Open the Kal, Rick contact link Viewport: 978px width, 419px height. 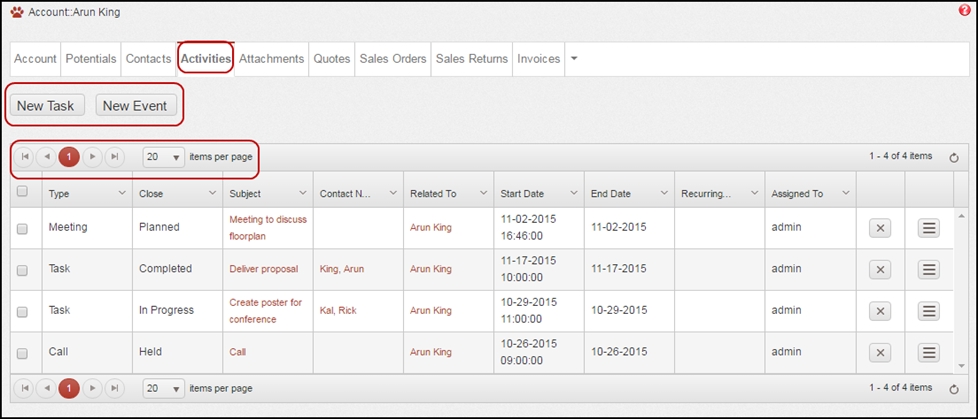[338, 311]
